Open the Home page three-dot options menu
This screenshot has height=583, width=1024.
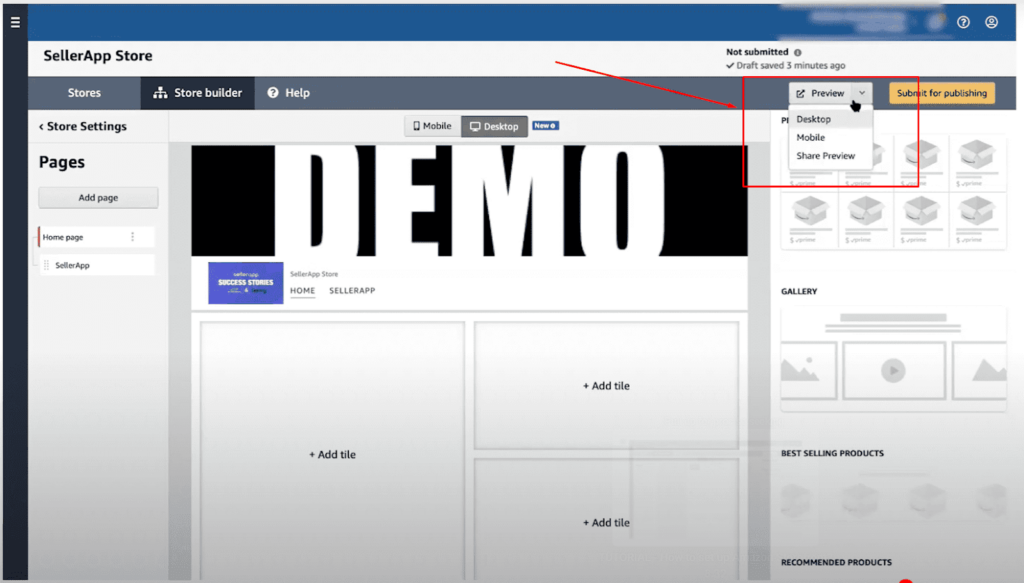click(x=132, y=237)
